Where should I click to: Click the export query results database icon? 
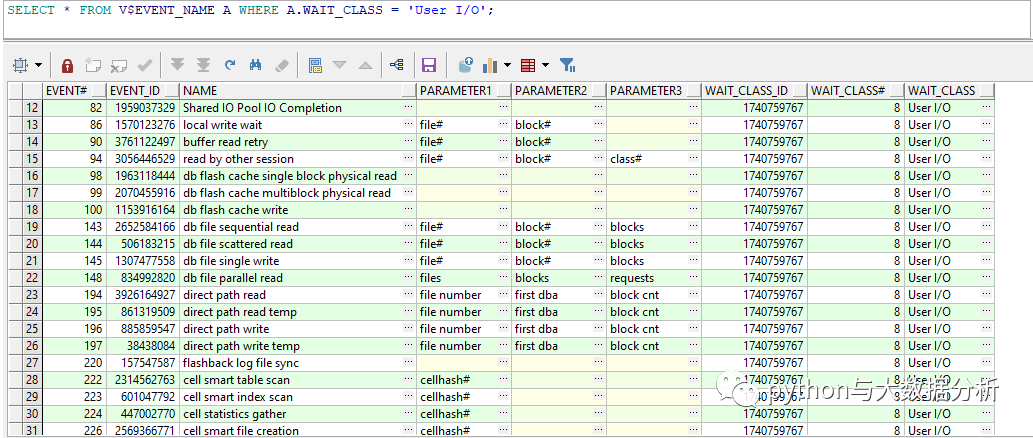(x=466, y=65)
